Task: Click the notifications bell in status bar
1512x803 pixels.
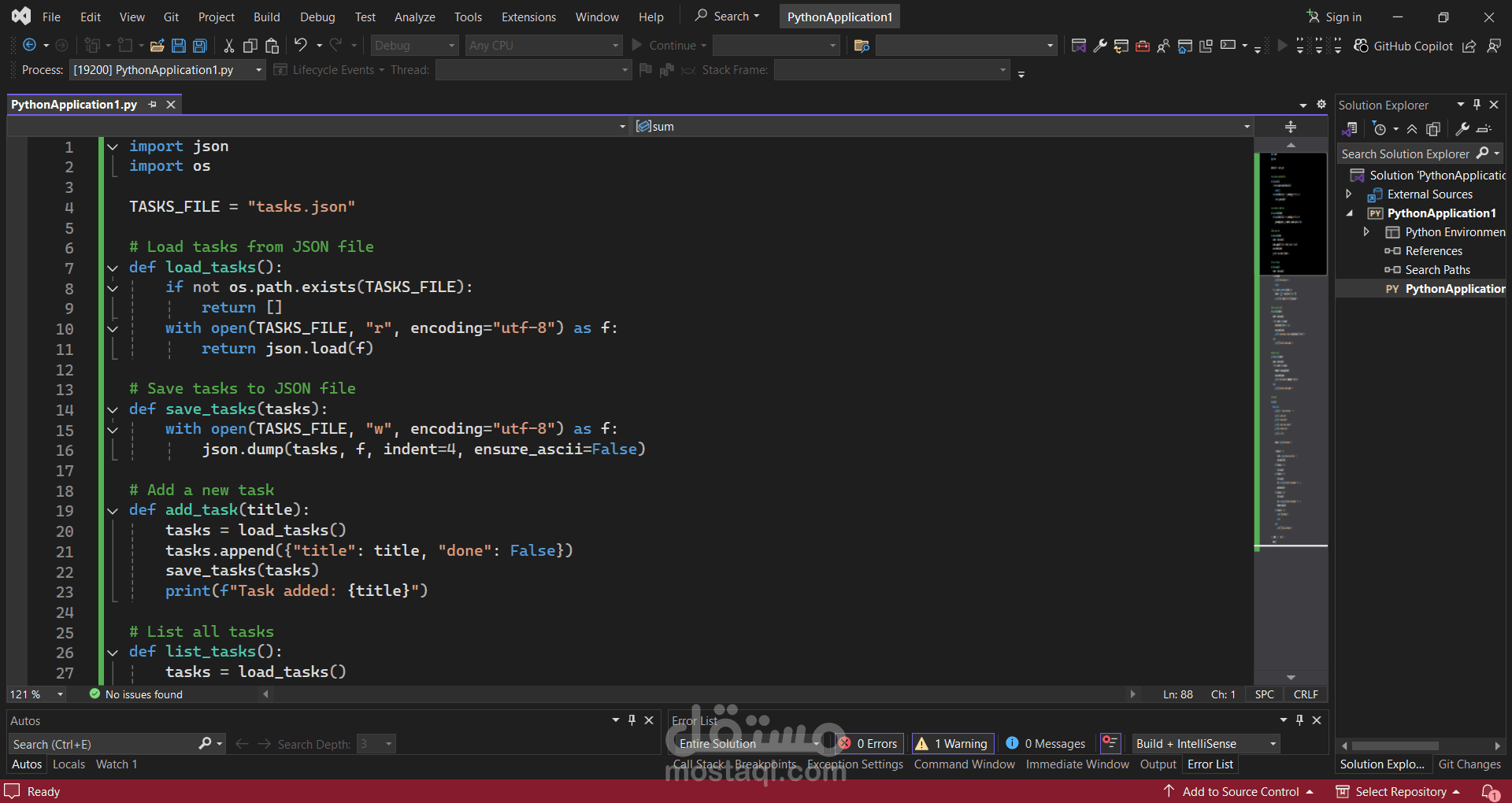Action: tap(1490, 791)
